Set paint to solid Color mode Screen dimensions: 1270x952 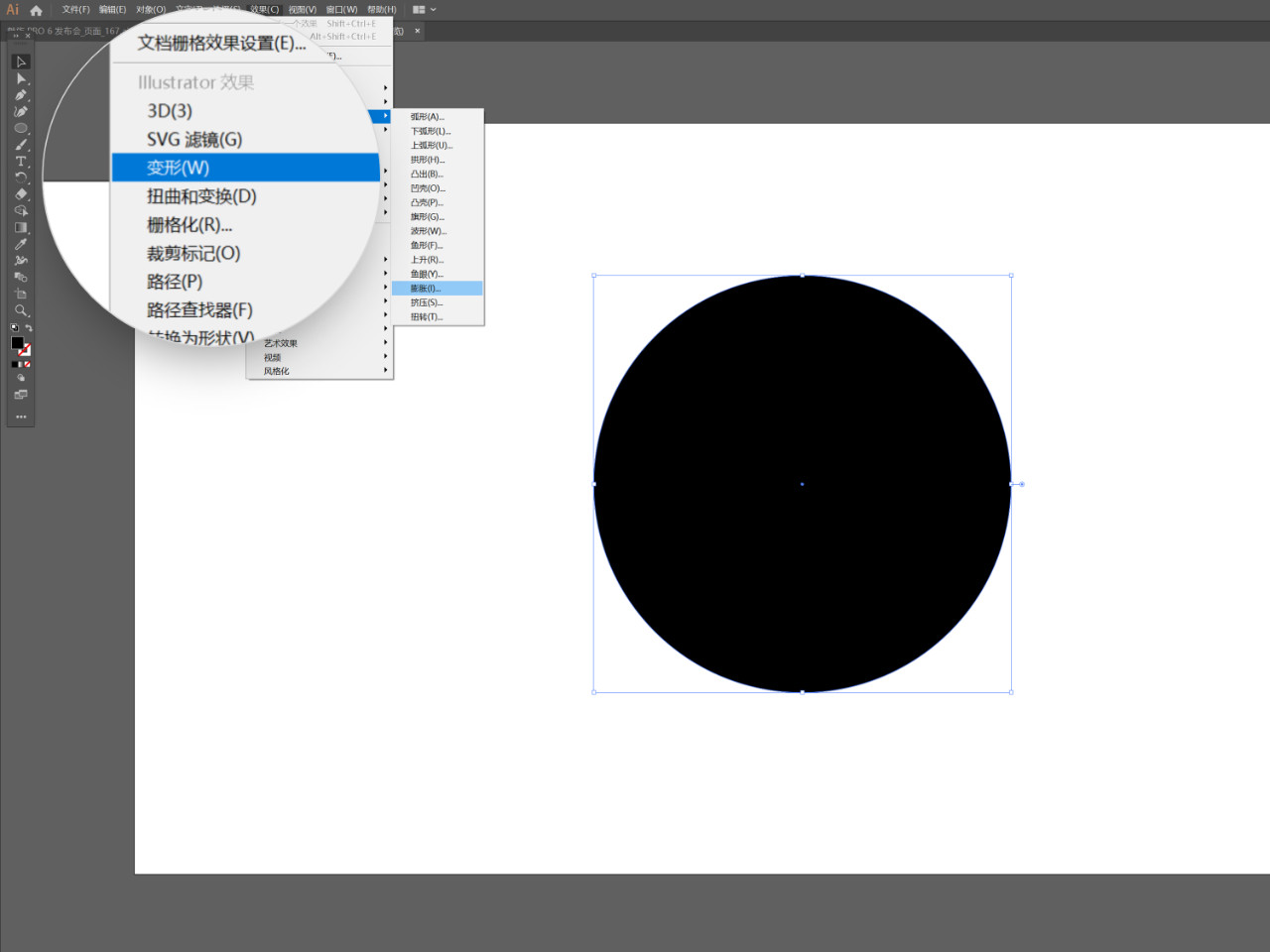click(x=14, y=364)
